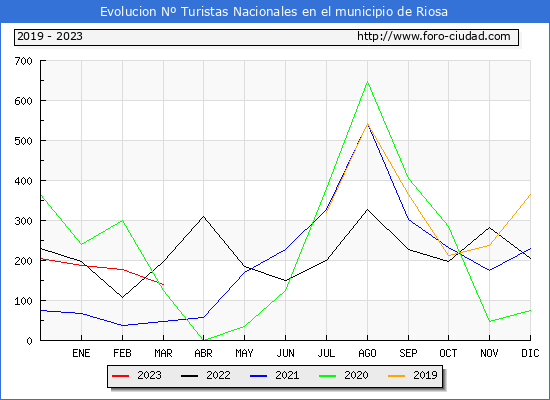Click the blue 2021 low point at NOV
Viewport: 550px width, 400px height.
489,270
